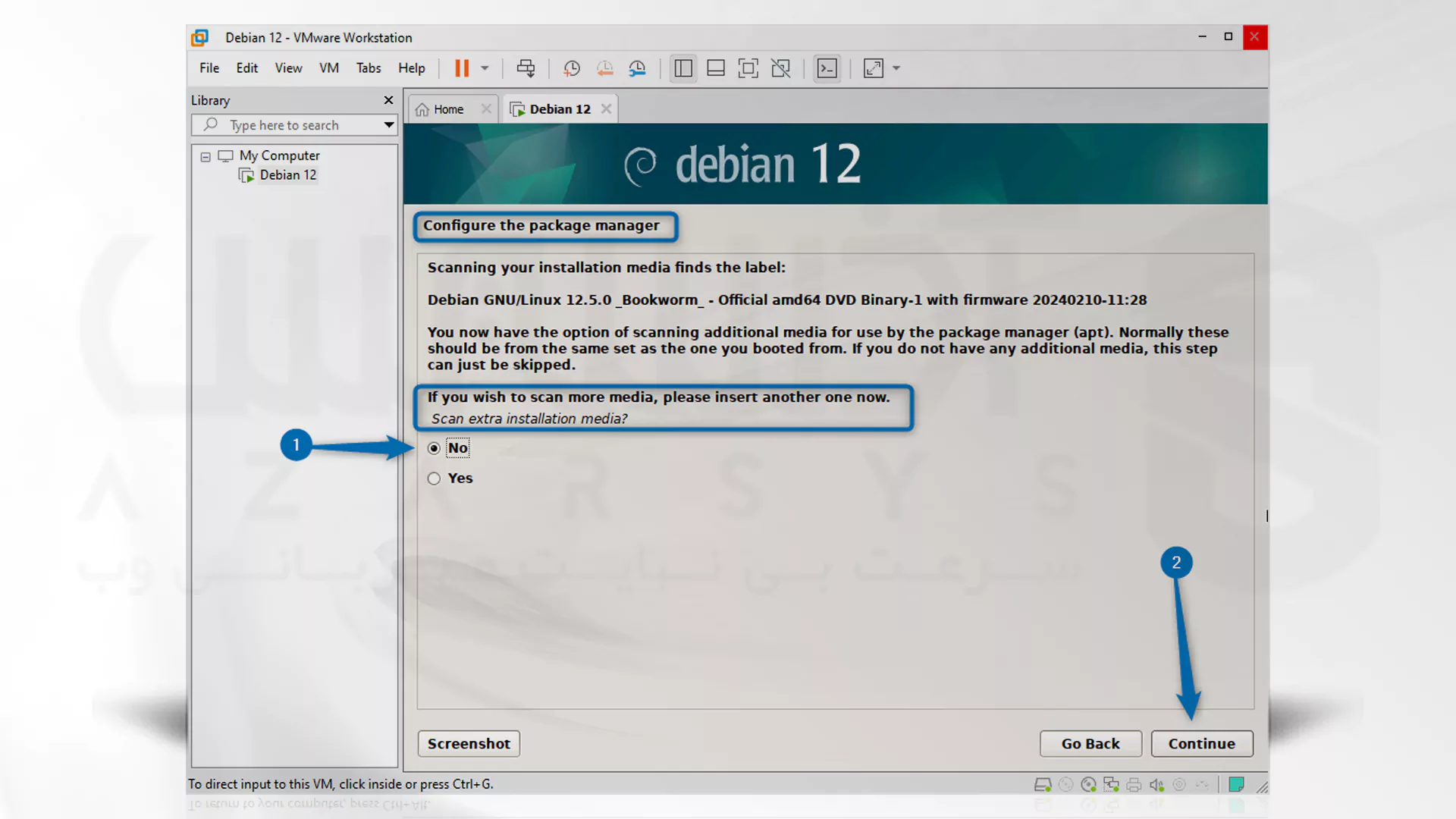Image resolution: width=1456 pixels, height=819 pixels.
Task: Pause the virtual machine
Action: (462, 68)
